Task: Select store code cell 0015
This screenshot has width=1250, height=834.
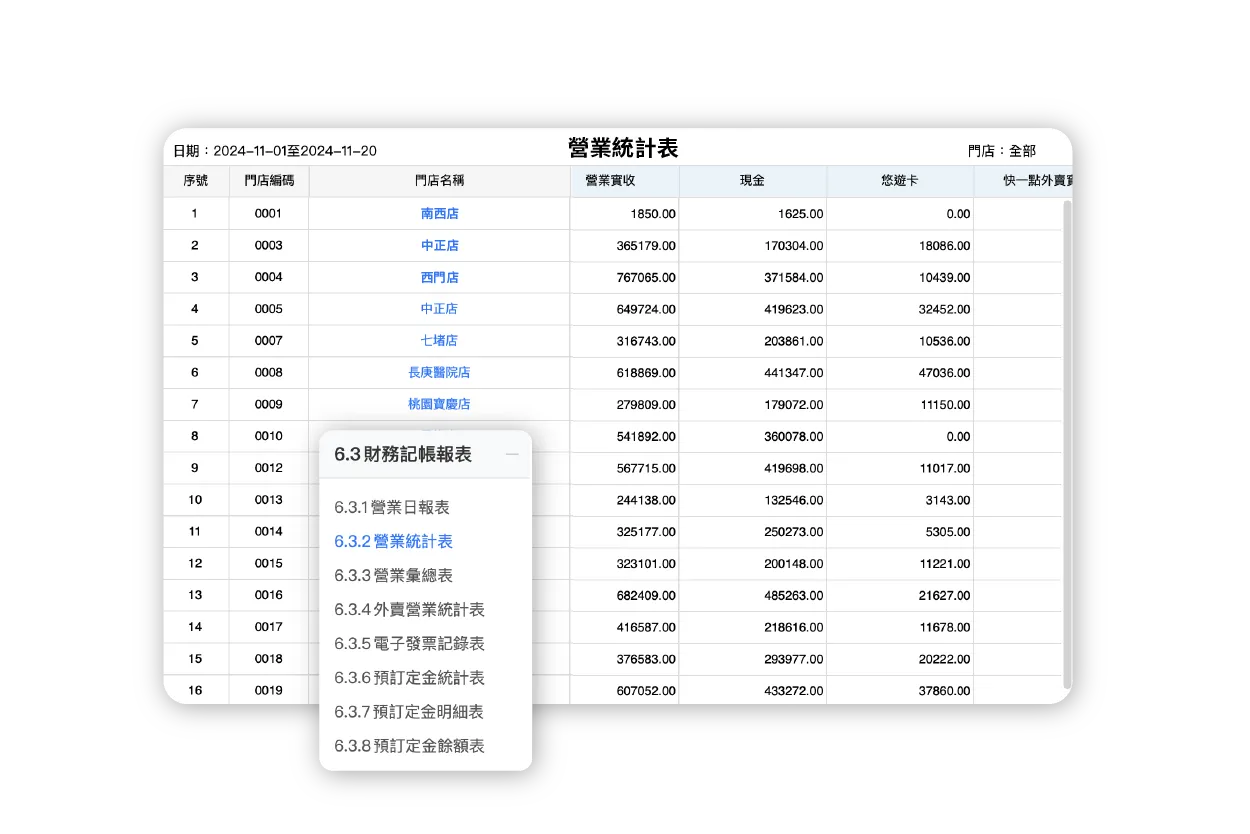Action: (268, 563)
